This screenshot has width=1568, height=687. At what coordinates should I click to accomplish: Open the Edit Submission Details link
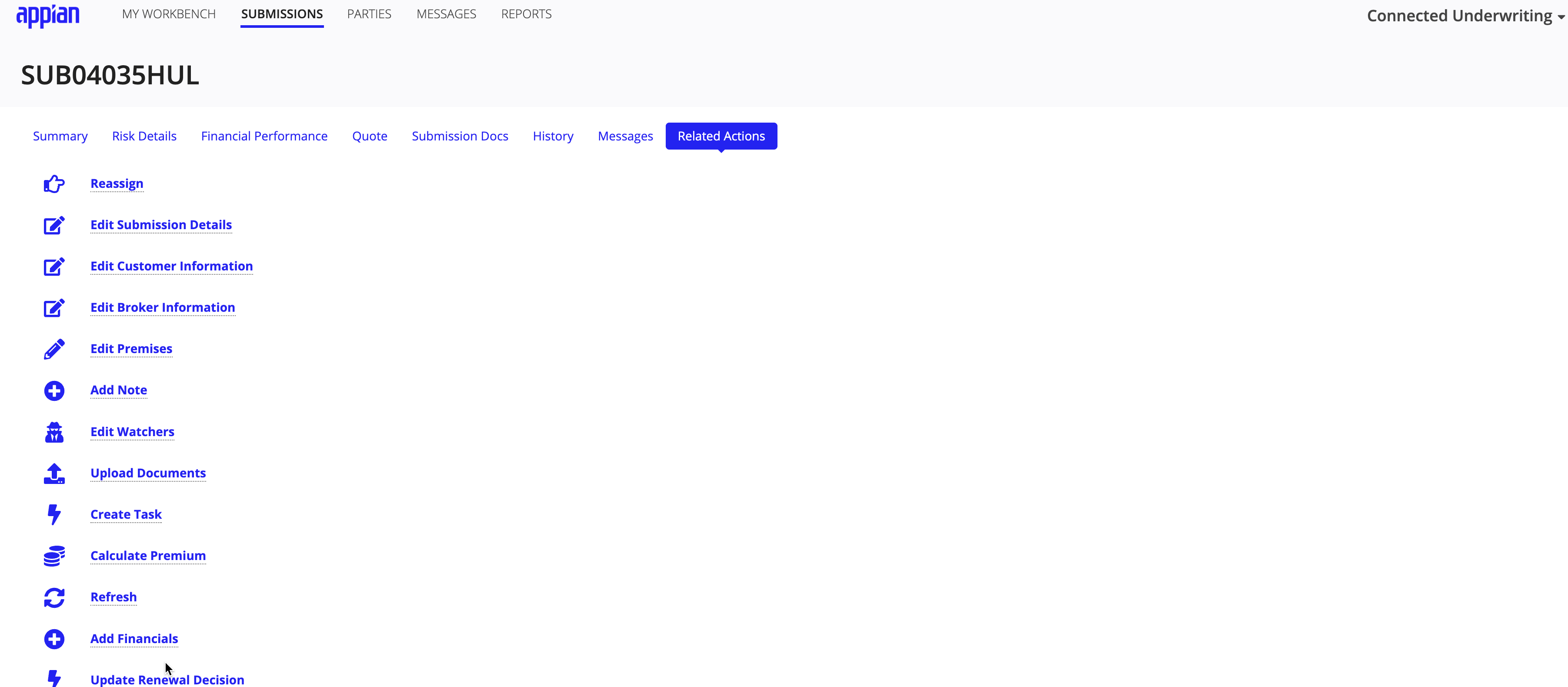click(161, 225)
